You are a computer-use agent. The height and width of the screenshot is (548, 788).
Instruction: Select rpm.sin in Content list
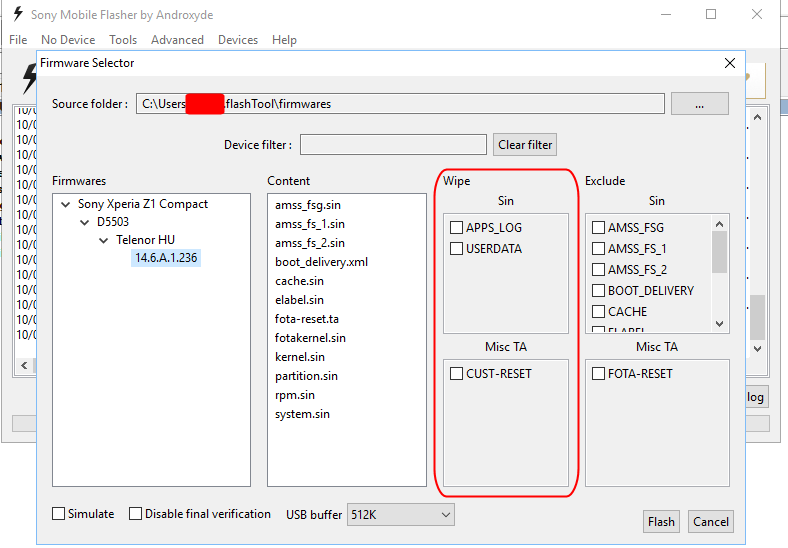pyautogui.click(x=294, y=395)
